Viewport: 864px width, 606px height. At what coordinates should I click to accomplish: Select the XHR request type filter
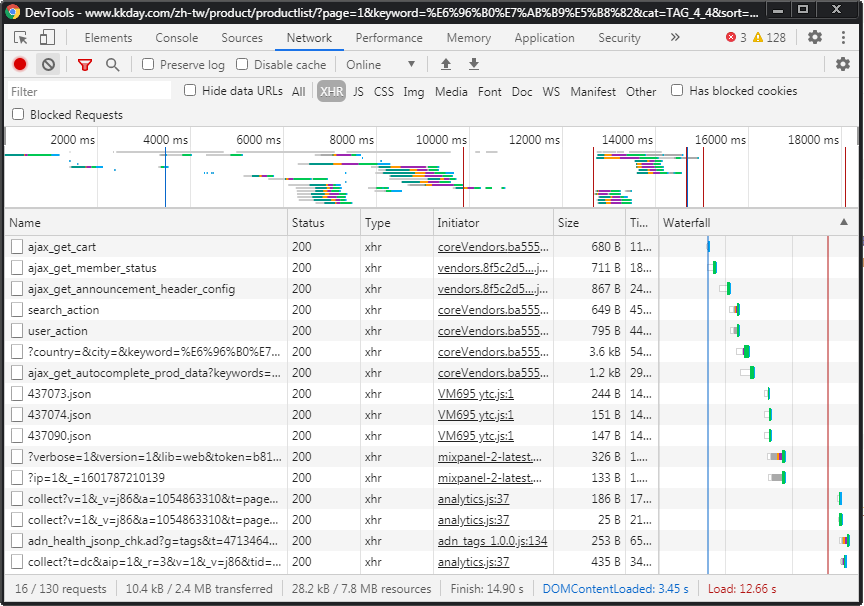click(331, 91)
